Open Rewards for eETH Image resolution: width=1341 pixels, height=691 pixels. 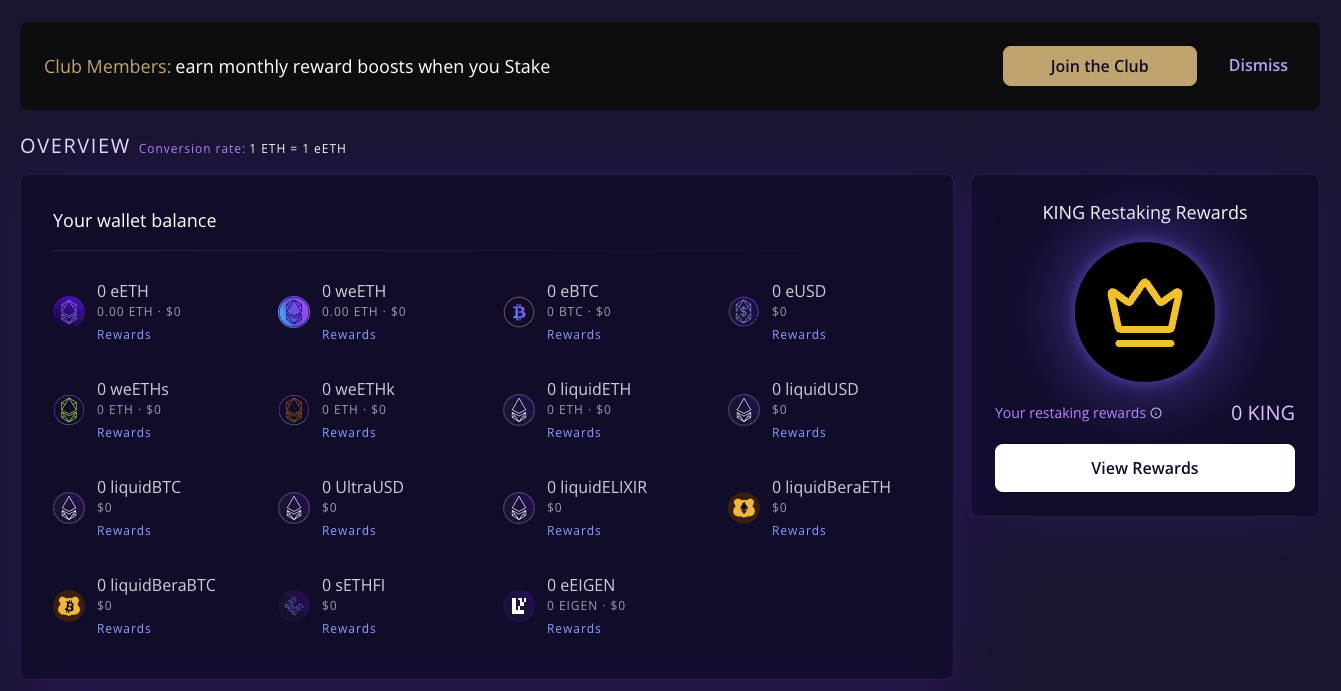pyautogui.click(x=124, y=334)
